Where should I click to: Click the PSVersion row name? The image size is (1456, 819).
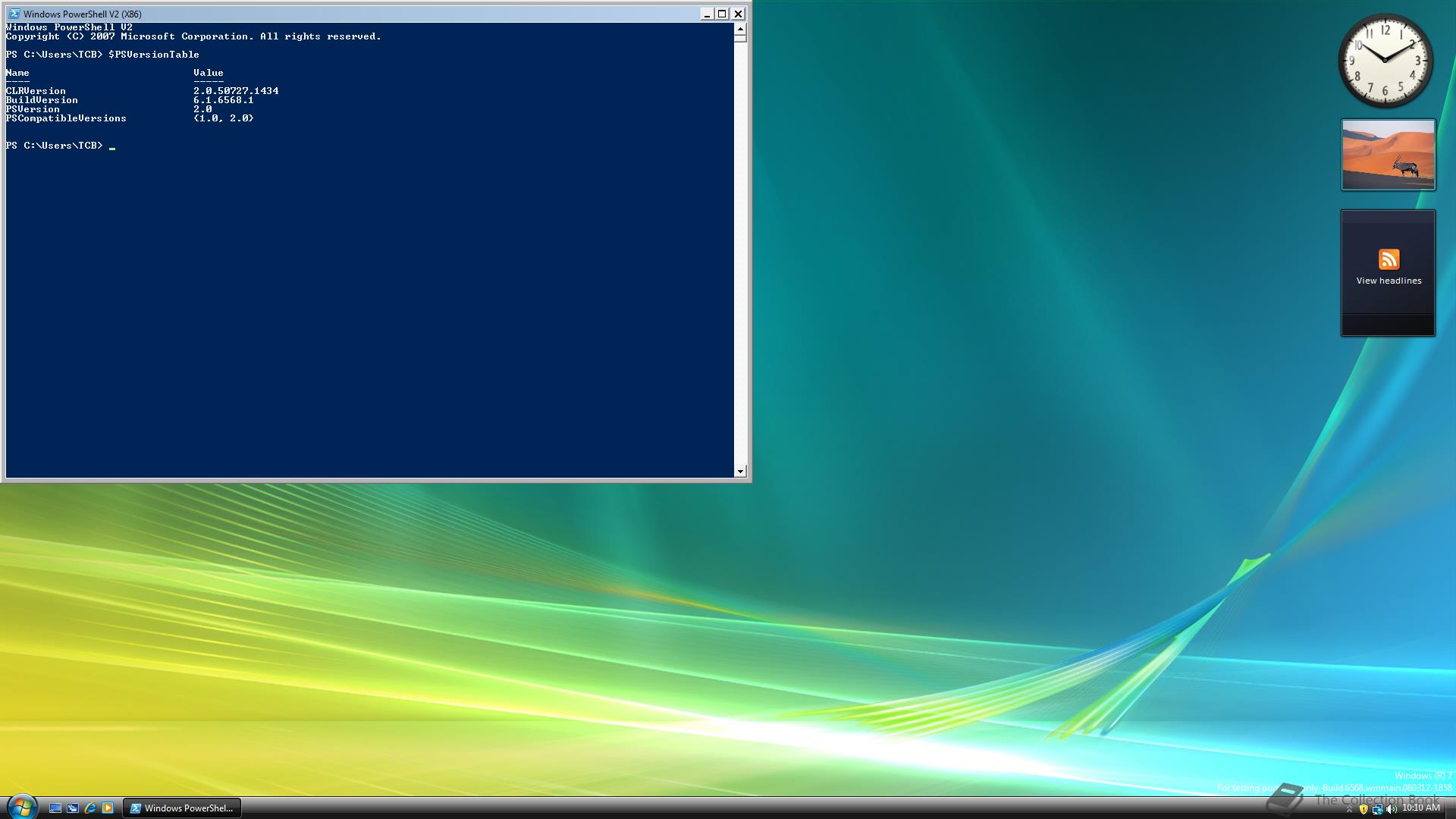[33, 109]
